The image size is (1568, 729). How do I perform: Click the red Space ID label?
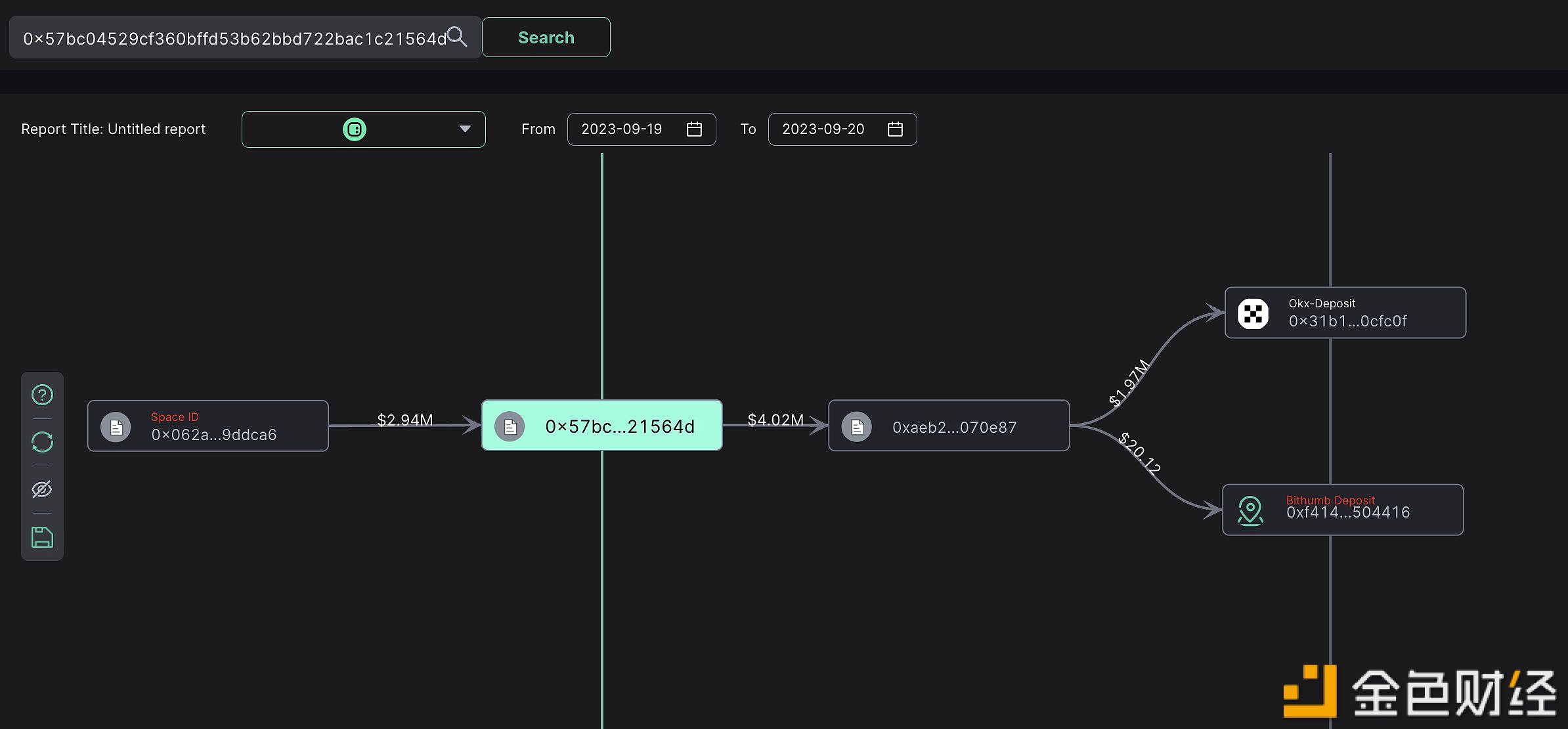175,417
